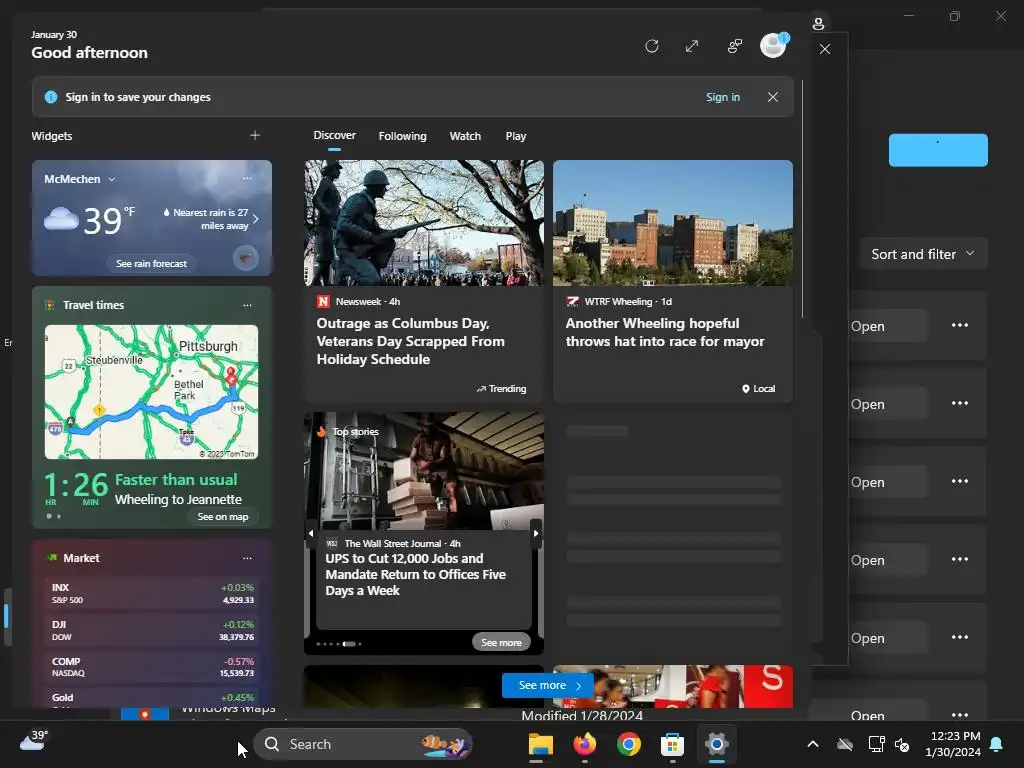Open Sort and filter dropdown
The width and height of the screenshot is (1024, 768).
(x=923, y=254)
